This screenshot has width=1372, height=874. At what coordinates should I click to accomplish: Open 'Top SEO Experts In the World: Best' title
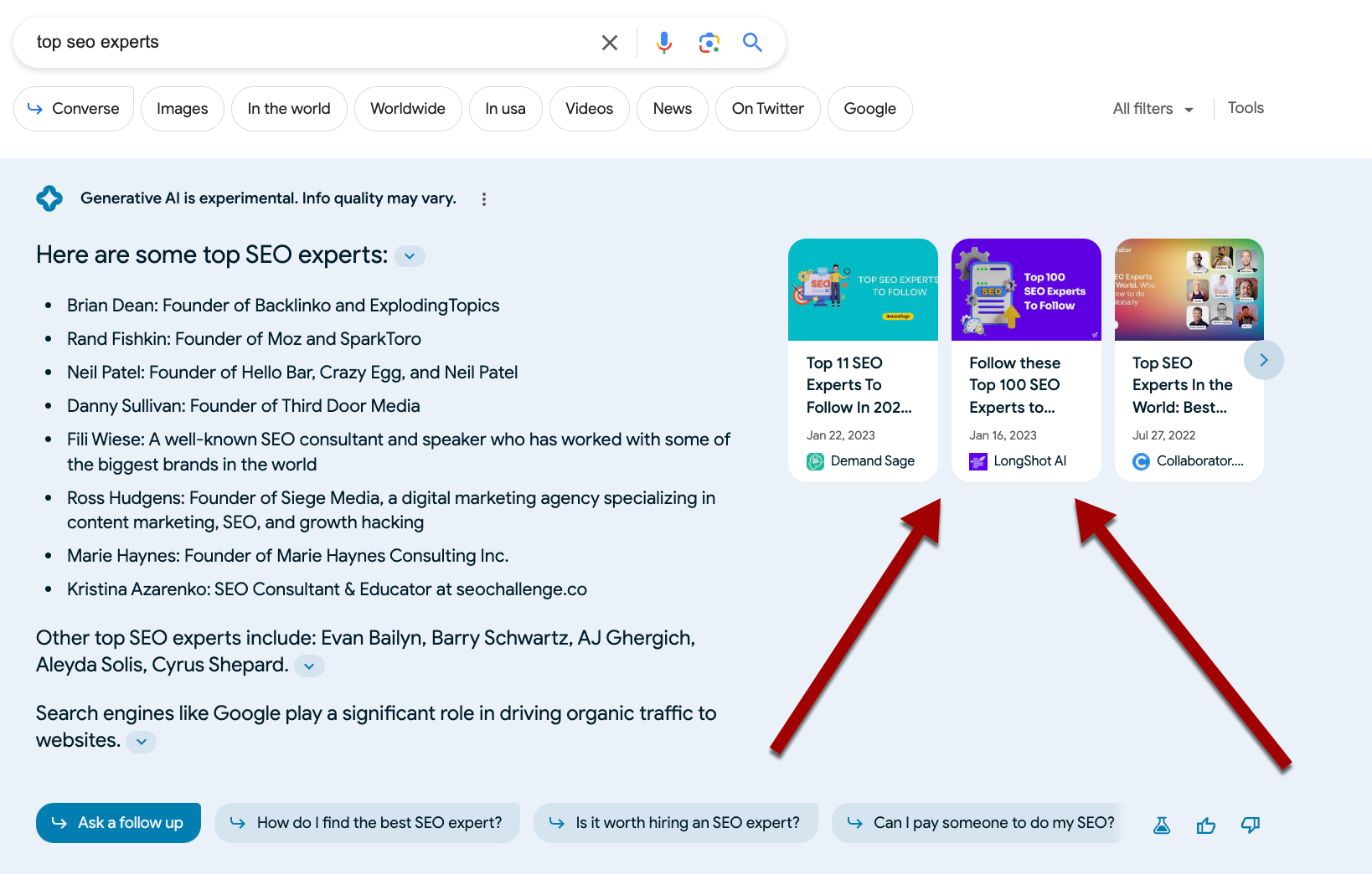coord(1182,385)
